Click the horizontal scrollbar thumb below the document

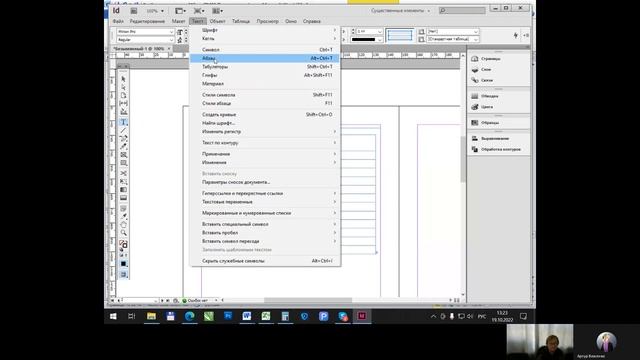pyautogui.click(x=308, y=300)
